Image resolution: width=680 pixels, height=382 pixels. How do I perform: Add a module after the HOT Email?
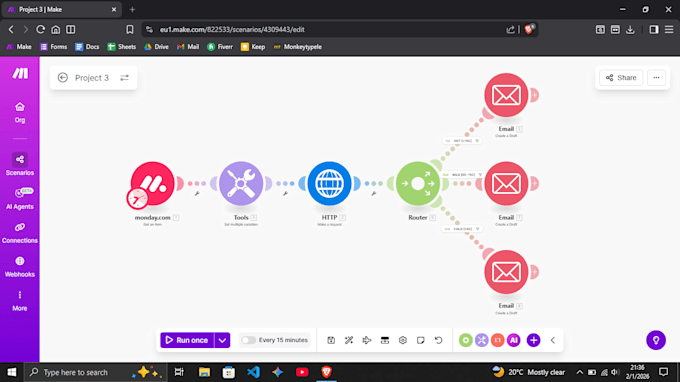534,95
